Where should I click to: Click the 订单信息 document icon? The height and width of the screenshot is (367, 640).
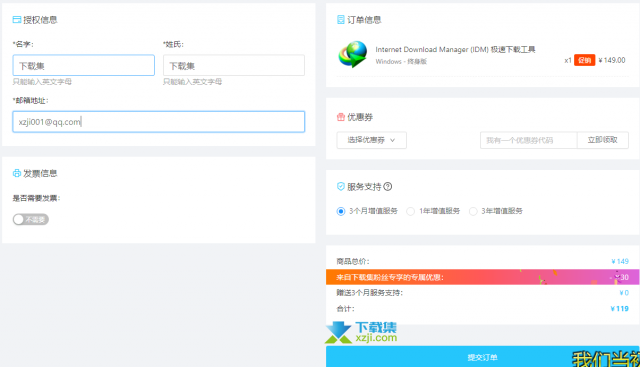coord(340,20)
